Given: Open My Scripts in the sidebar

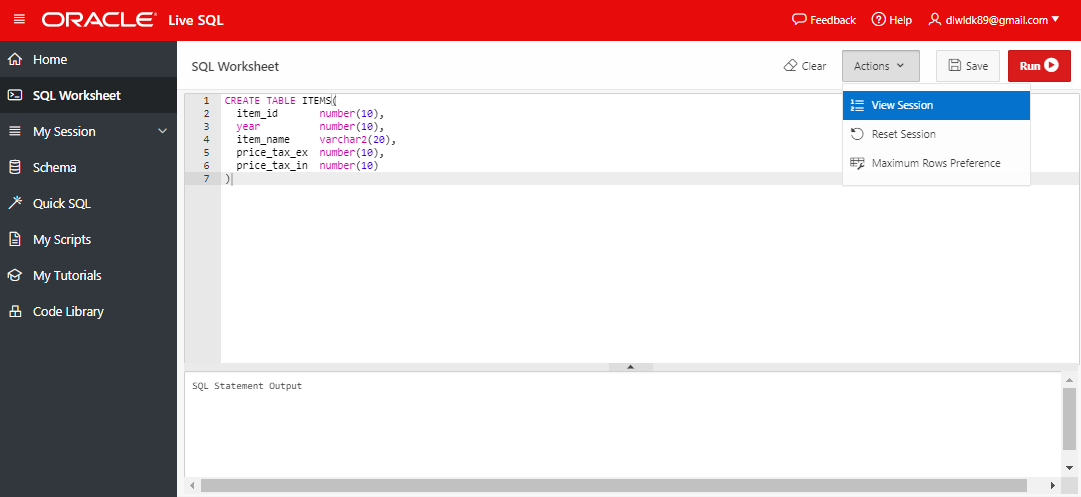Looking at the screenshot, I should tap(88, 239).
